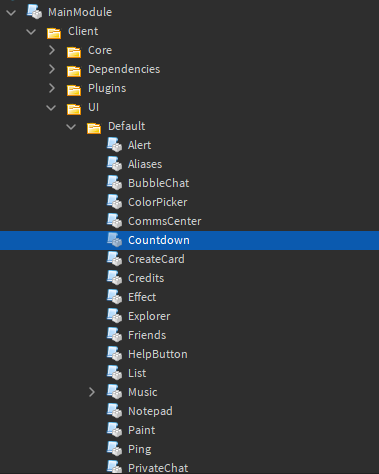Click the HelpButton module script icon

pyautogui.click(x=114, y=354)
